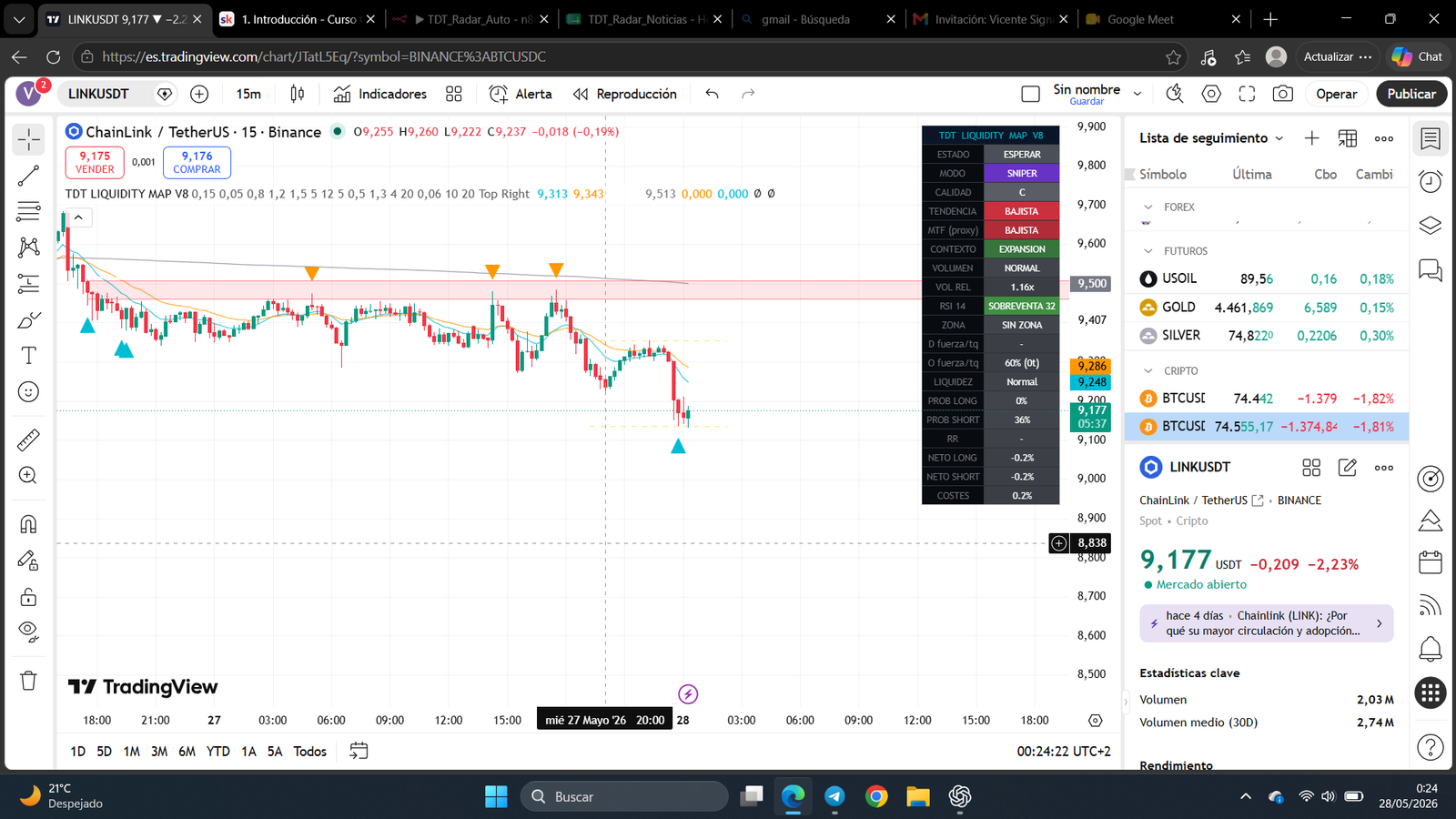Open the Indicadores menu
Viewport: 1456px width, 819px height.
[x=380, y=94]
